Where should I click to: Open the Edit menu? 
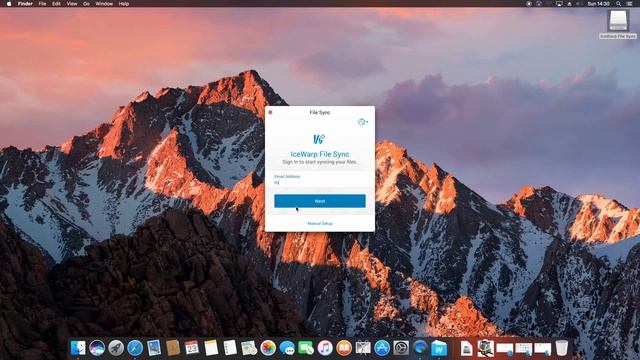[56, 4]
